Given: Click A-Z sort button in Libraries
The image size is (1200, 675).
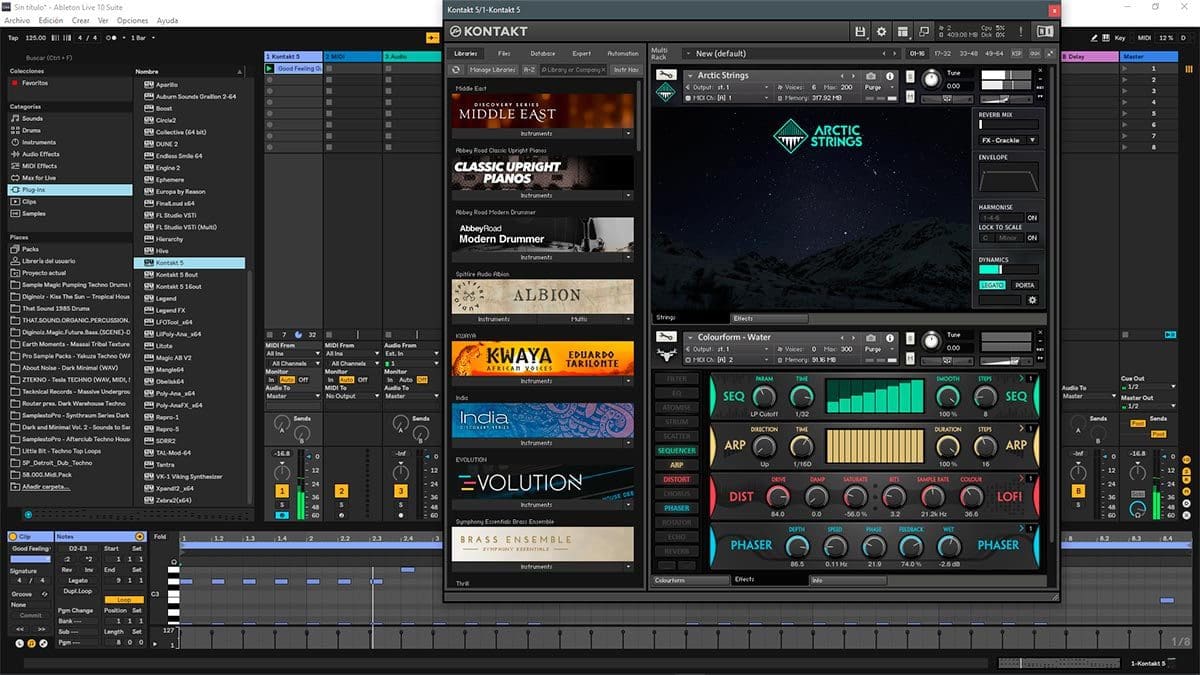Looking at the screenshot, I should (x=530, y=70).
